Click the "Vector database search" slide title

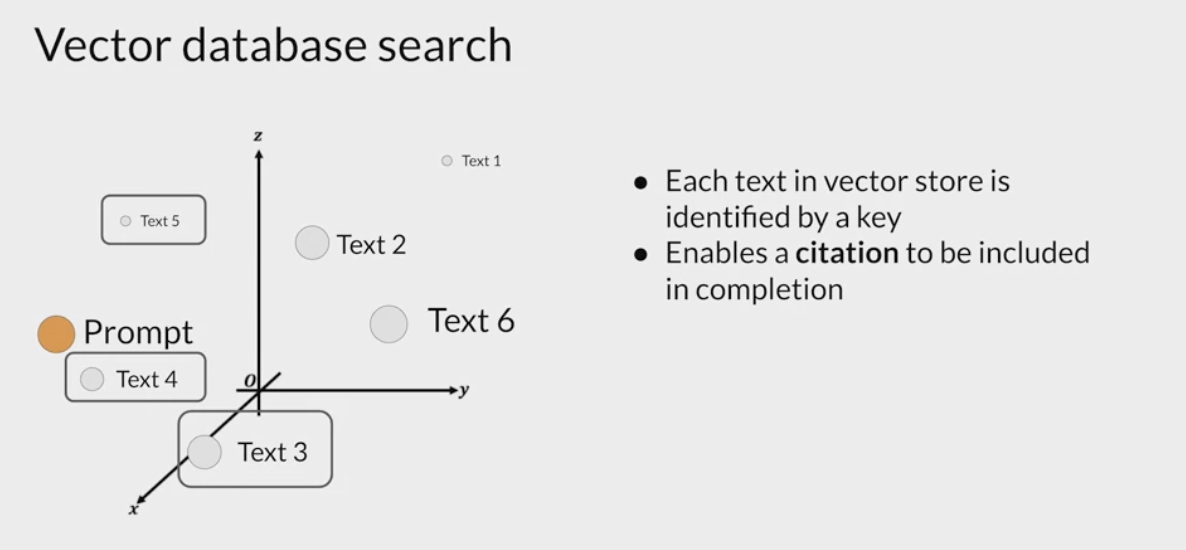click(273, 46)
